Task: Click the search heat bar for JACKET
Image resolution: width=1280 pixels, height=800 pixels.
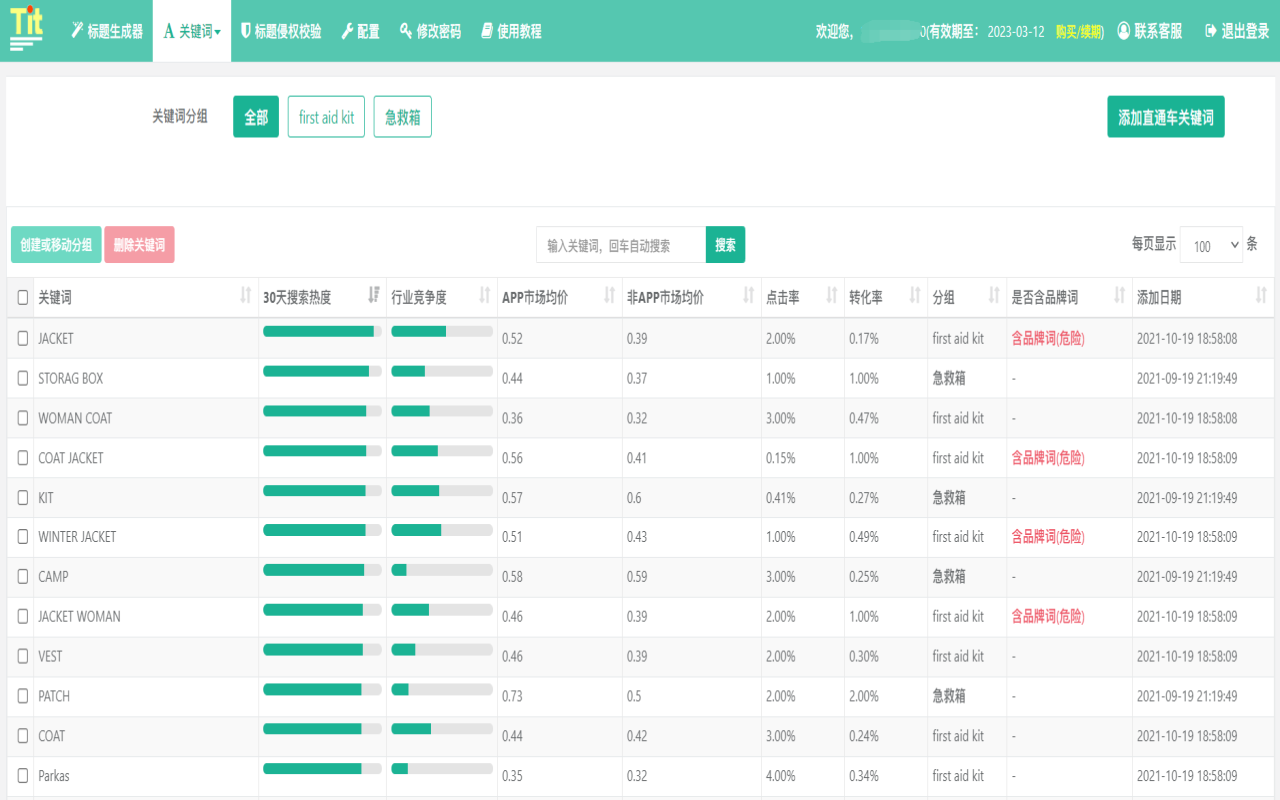Action: (322, 331)
